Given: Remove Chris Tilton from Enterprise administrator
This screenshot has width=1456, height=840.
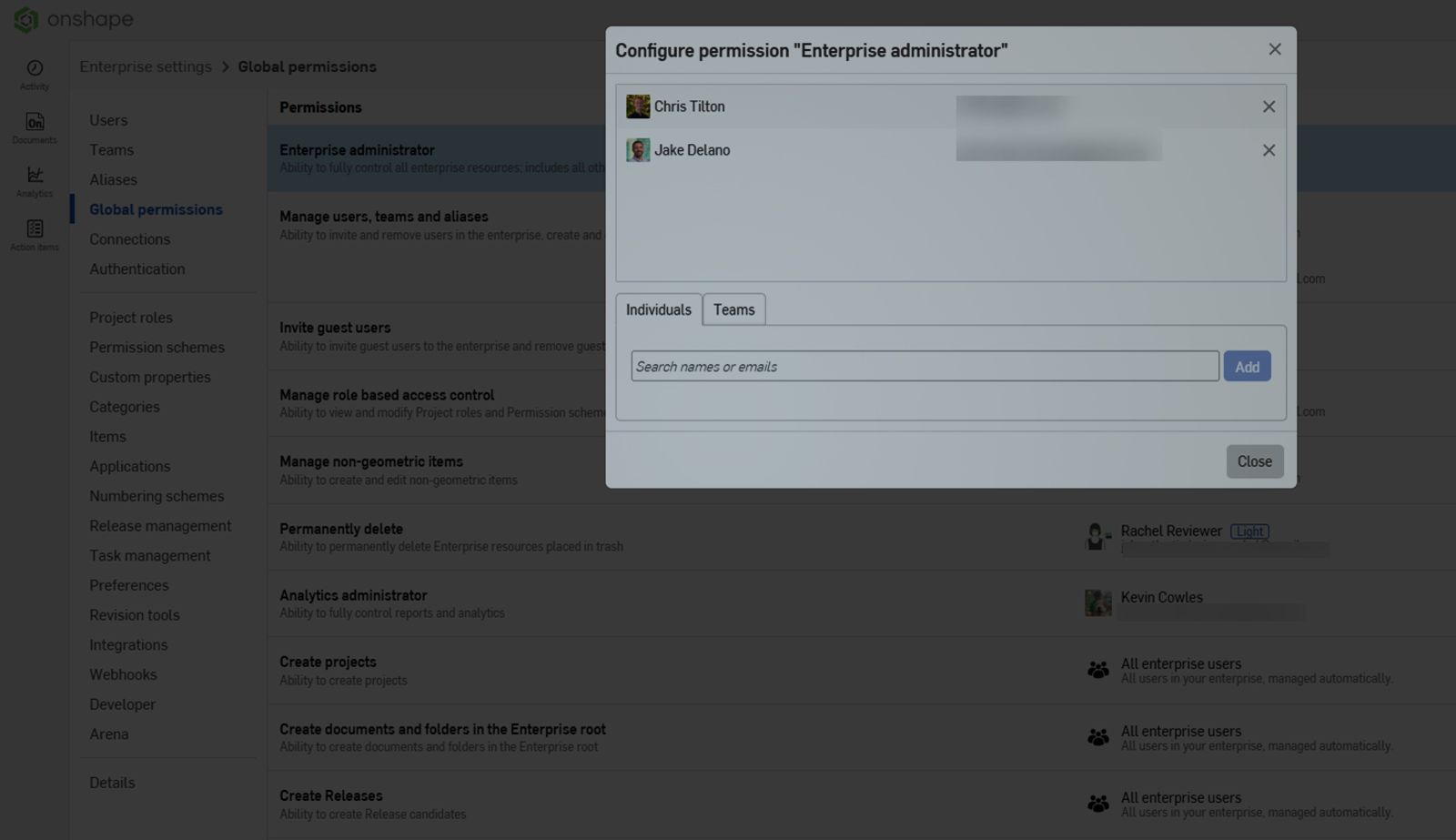Looking at the screenshot, I should coord(1269,106).
